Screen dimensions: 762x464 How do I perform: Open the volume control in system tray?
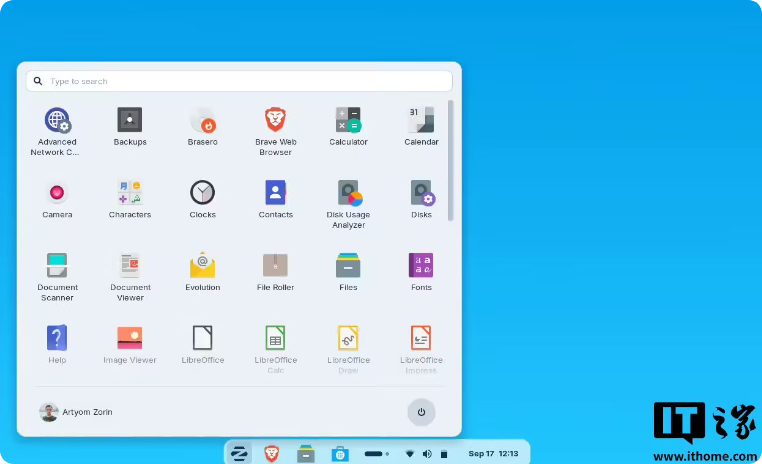[x=427, y=454]
